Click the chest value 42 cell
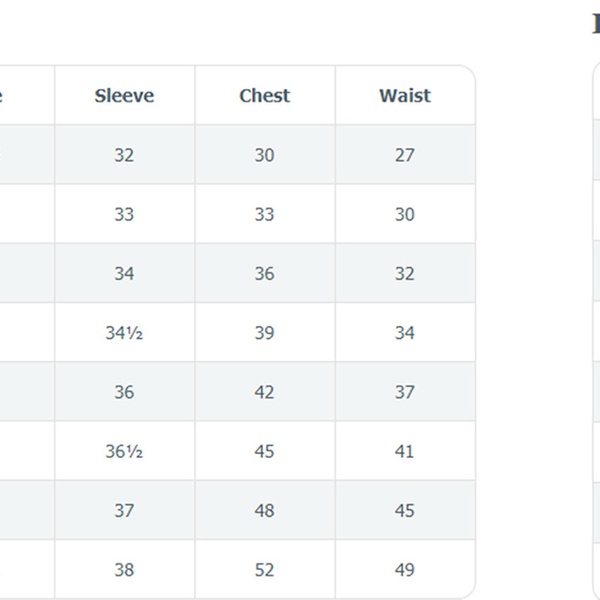This screenshot has width=600, height=600. click(x=264, y=392)
